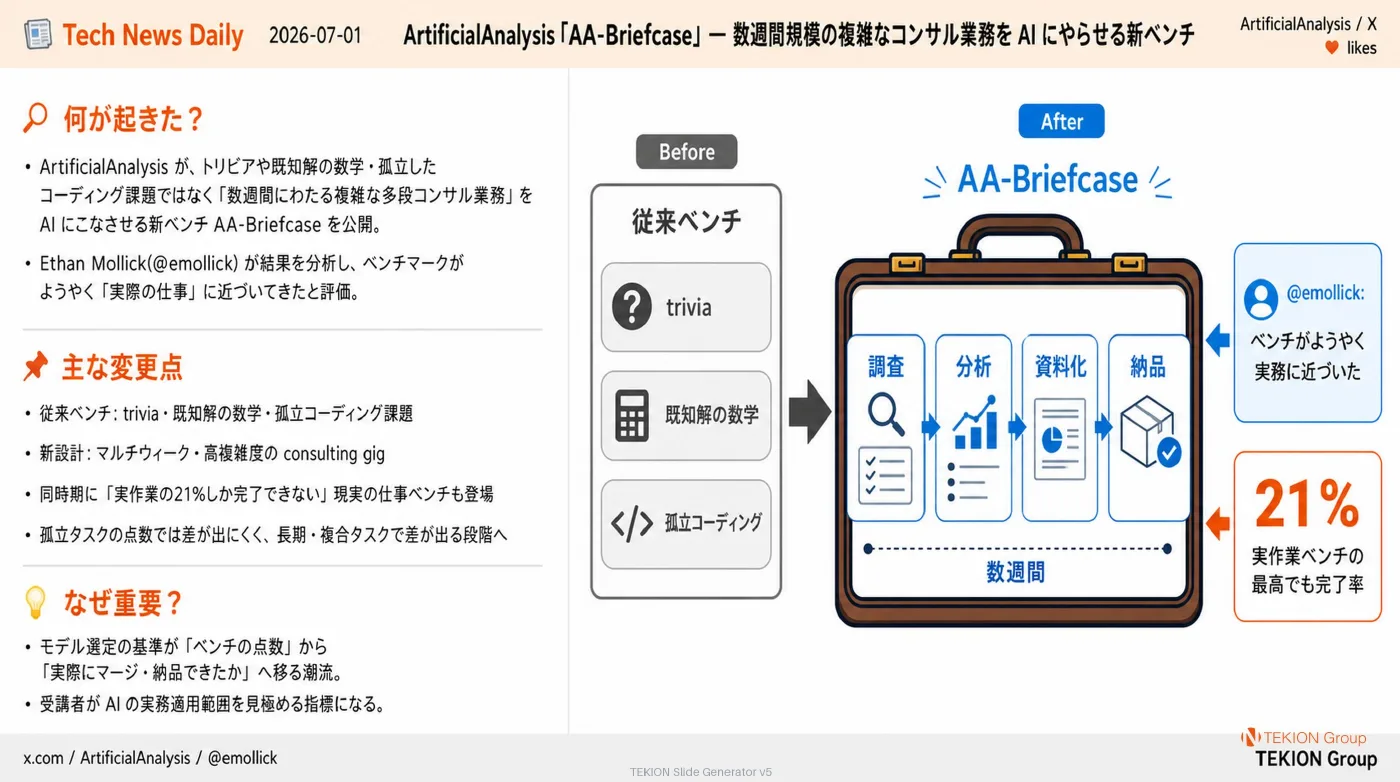Screen dimensions: 1400x782
Task: Click the pushpin icon beside 主な変更点
Action: pyautogui.click(x=36, y=367)
